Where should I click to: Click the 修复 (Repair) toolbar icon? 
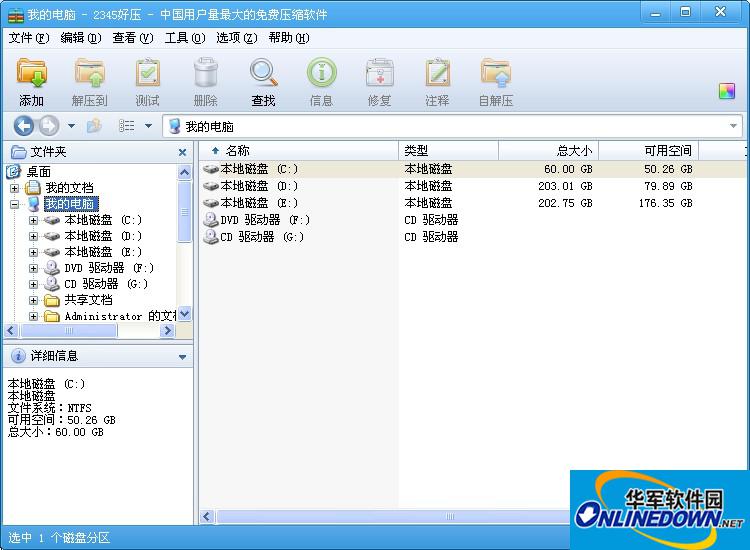click(379, 74)
